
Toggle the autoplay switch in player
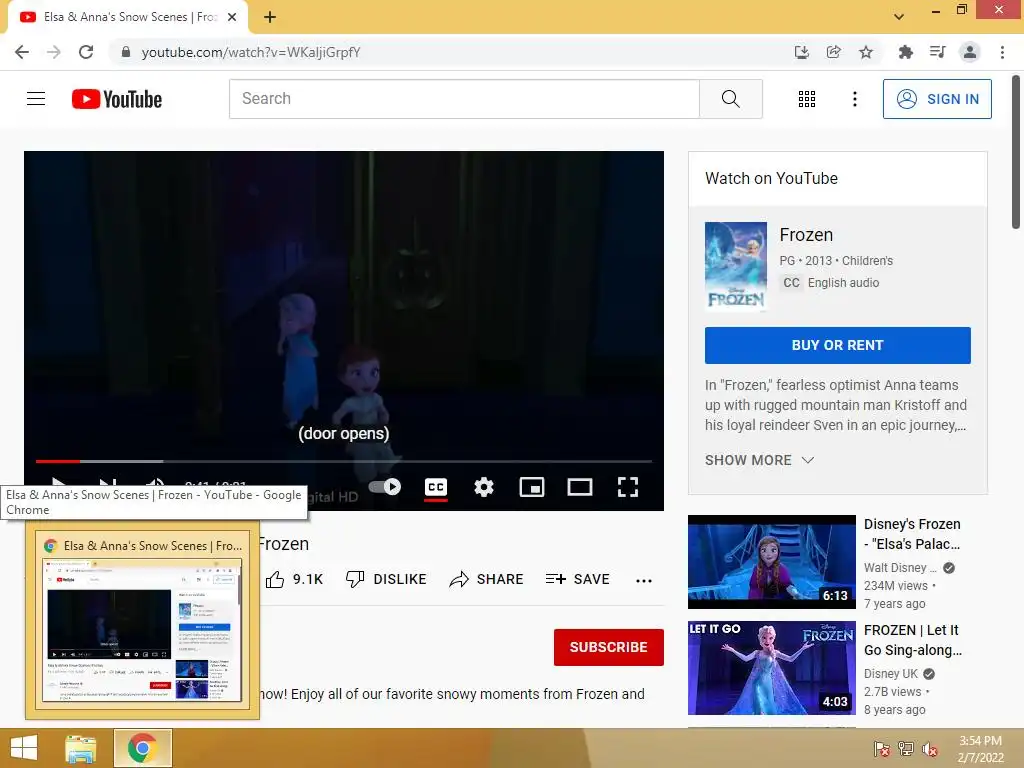(385, 487)
